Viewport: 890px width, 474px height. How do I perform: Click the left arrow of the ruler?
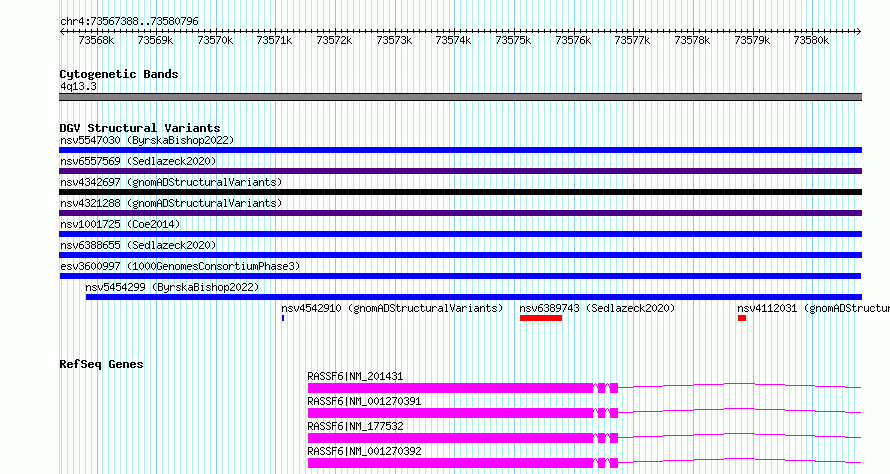pyautogui.click(x=62, y=32)
